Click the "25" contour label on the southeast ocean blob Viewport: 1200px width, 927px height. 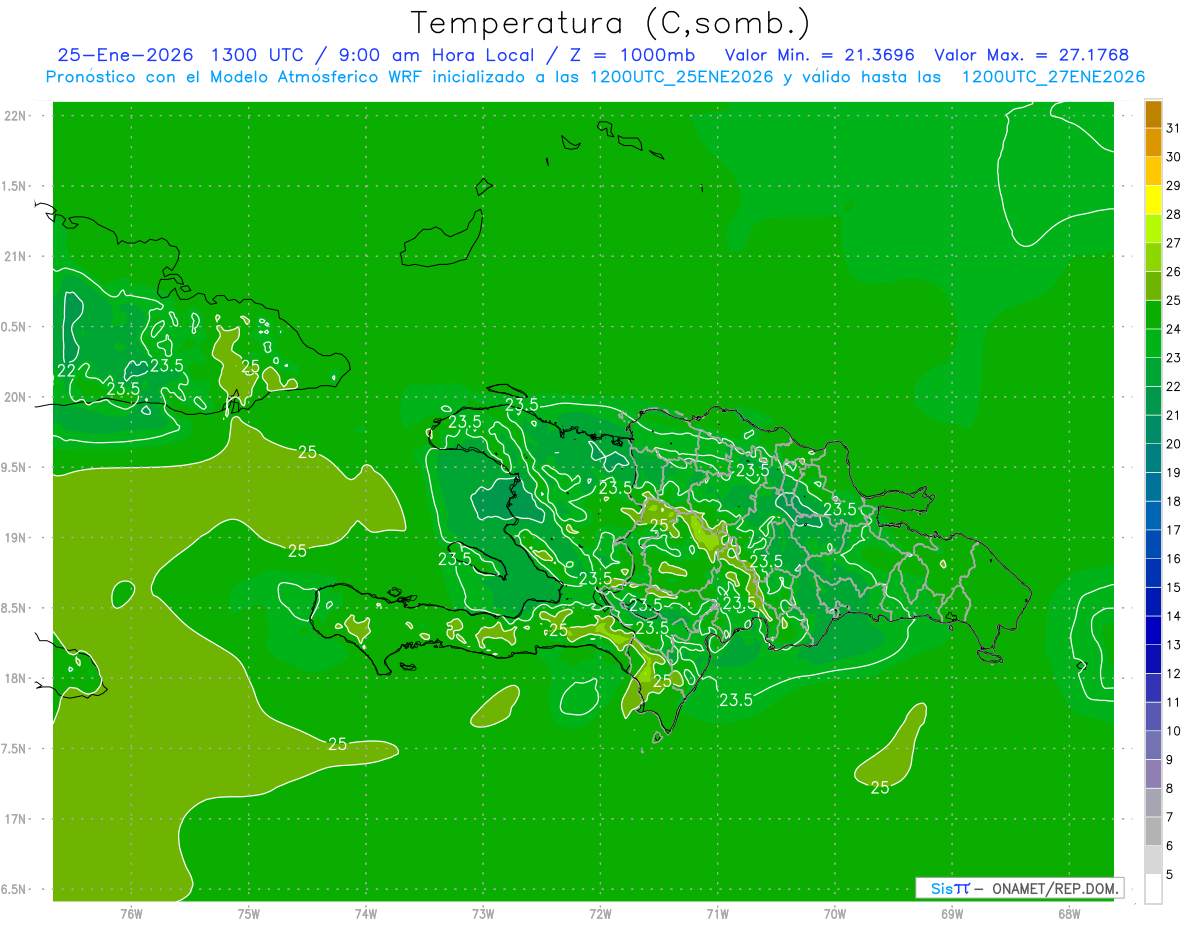(x=880, y=788)
